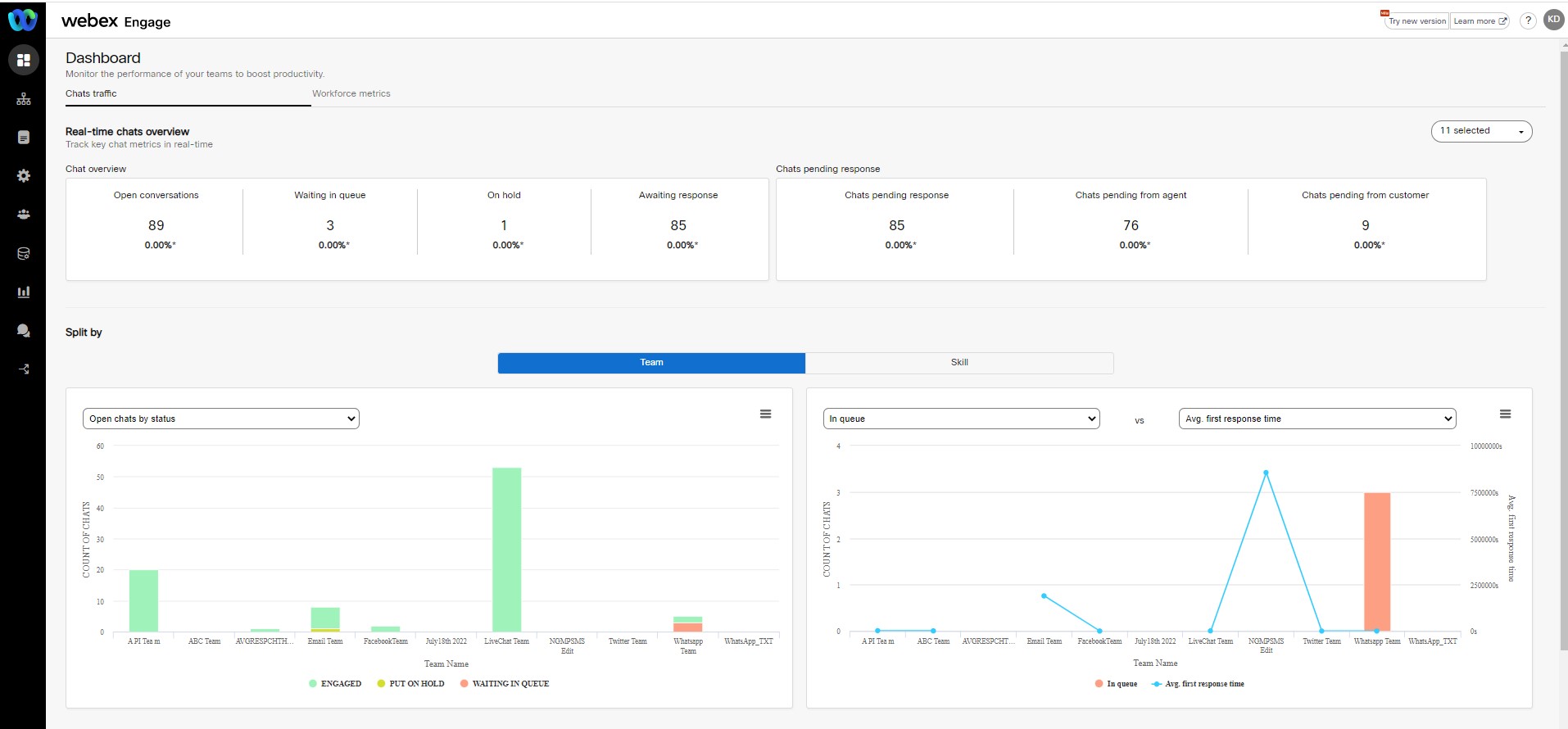Select the Team split toggle

tap(651, 363)
